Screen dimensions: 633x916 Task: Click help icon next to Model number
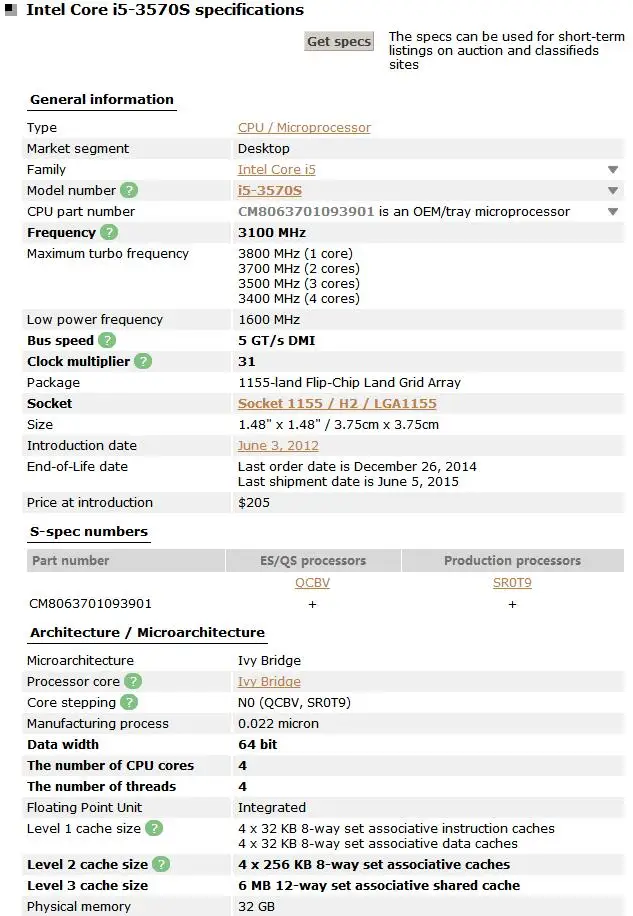click(129, 190)
